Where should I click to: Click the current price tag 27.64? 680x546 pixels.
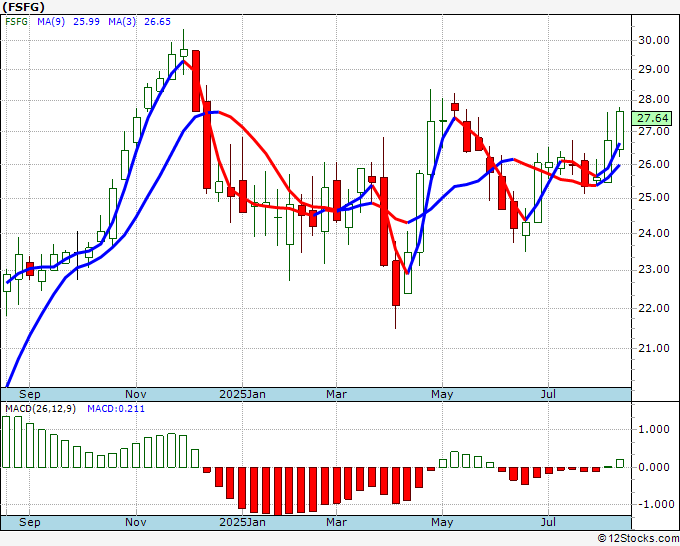(x=652, y=118)
